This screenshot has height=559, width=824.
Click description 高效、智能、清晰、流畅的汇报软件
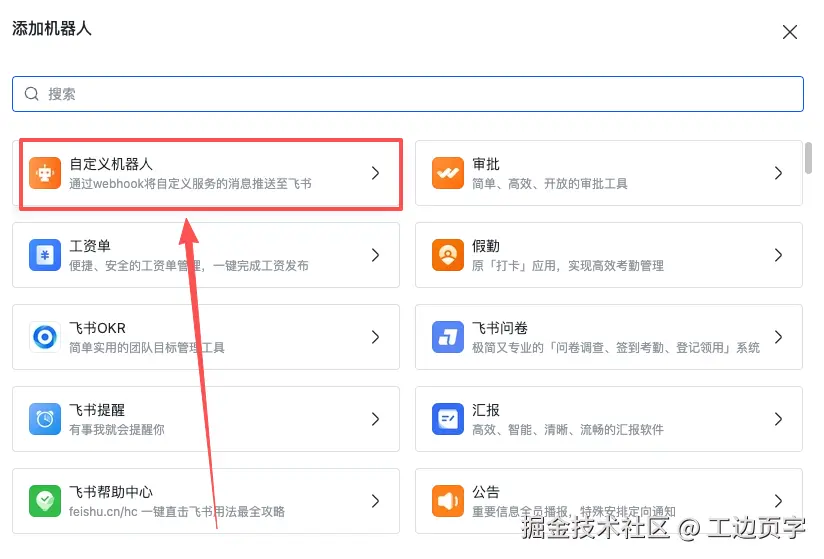(x=568, y=429)
